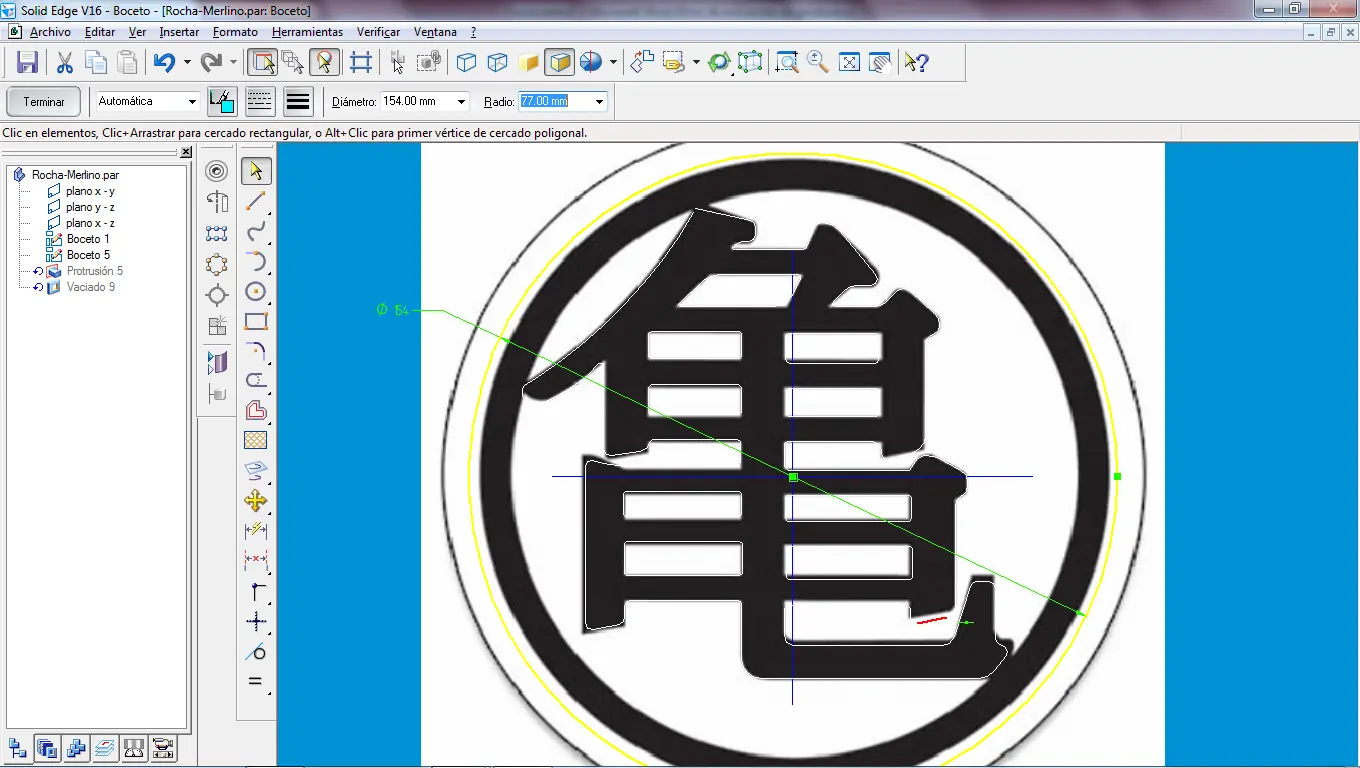The height and width of the screenshot is (768, 1360).
Task: Select the Line drawing tool
Action: 256,201
